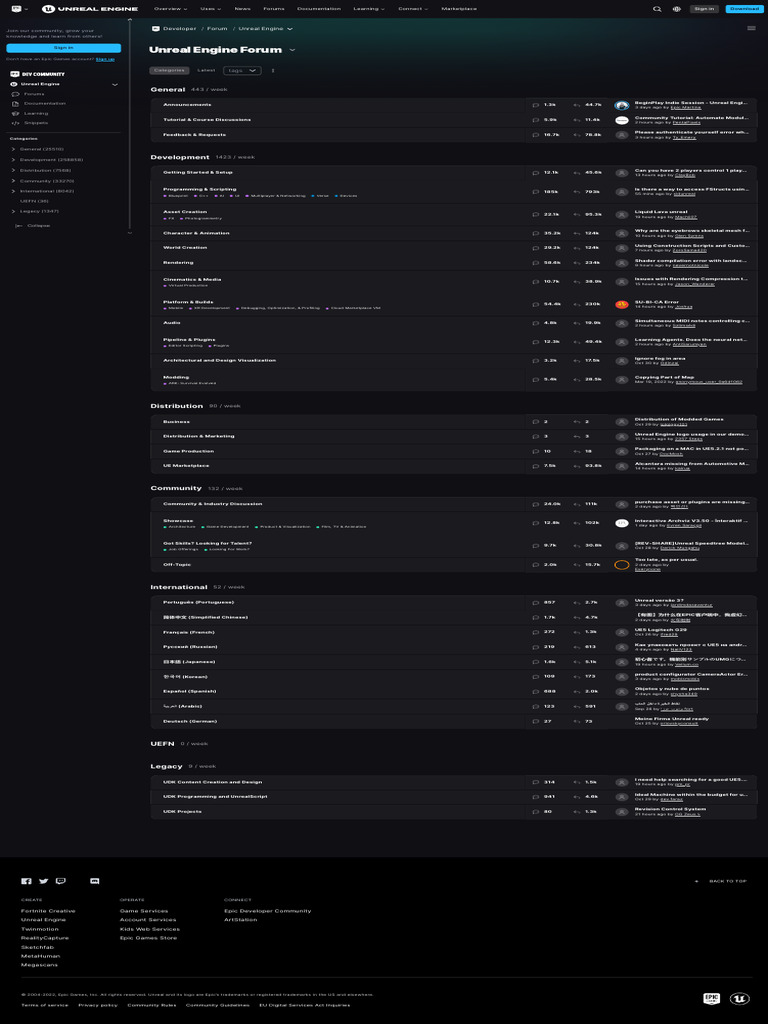
Task: Expand the Distribution category in sidebar
Action: pyautogui.click(x=13, y=170)
